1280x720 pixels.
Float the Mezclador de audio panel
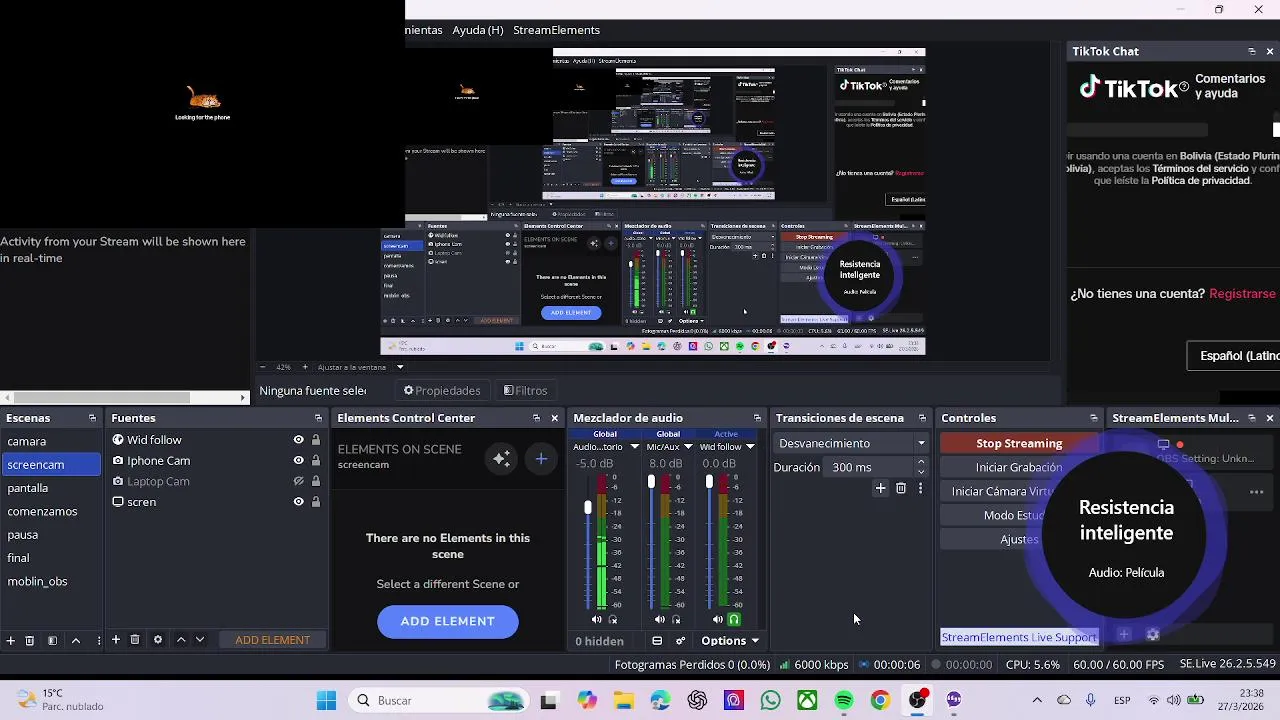tap(757, 418)
